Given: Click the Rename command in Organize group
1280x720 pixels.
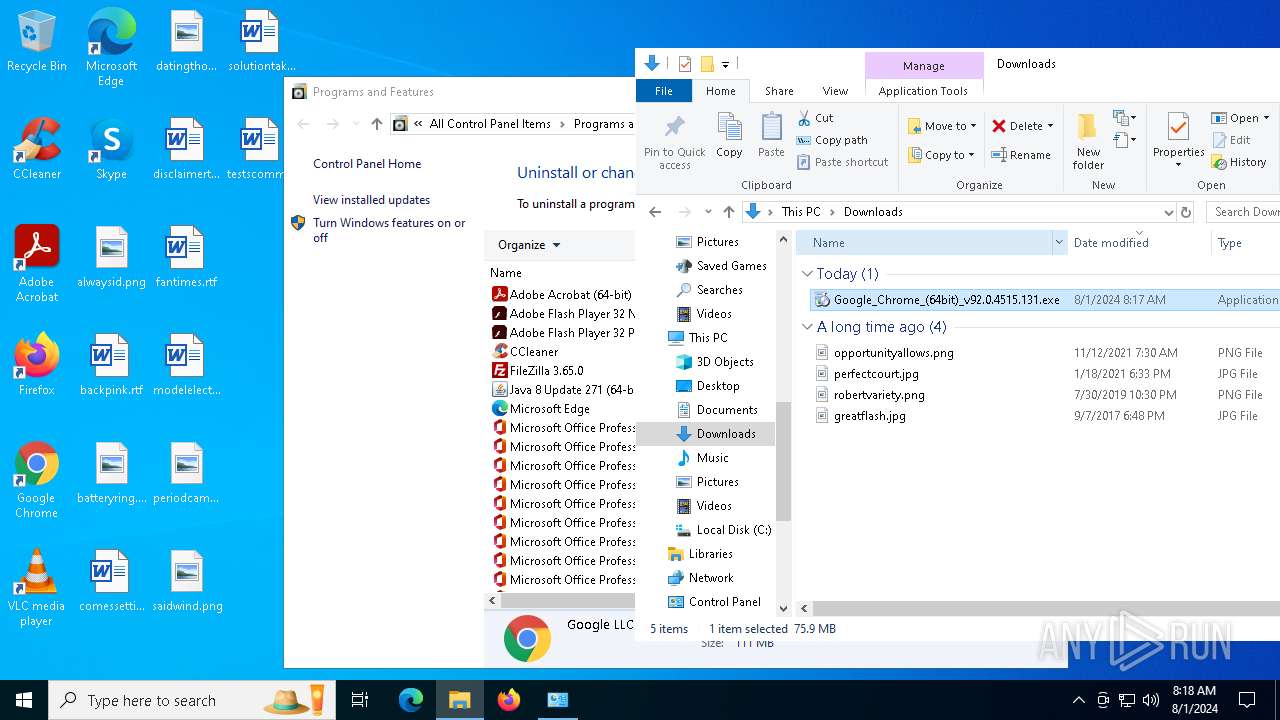Looking at the screenshot, I should (1020, 155).
